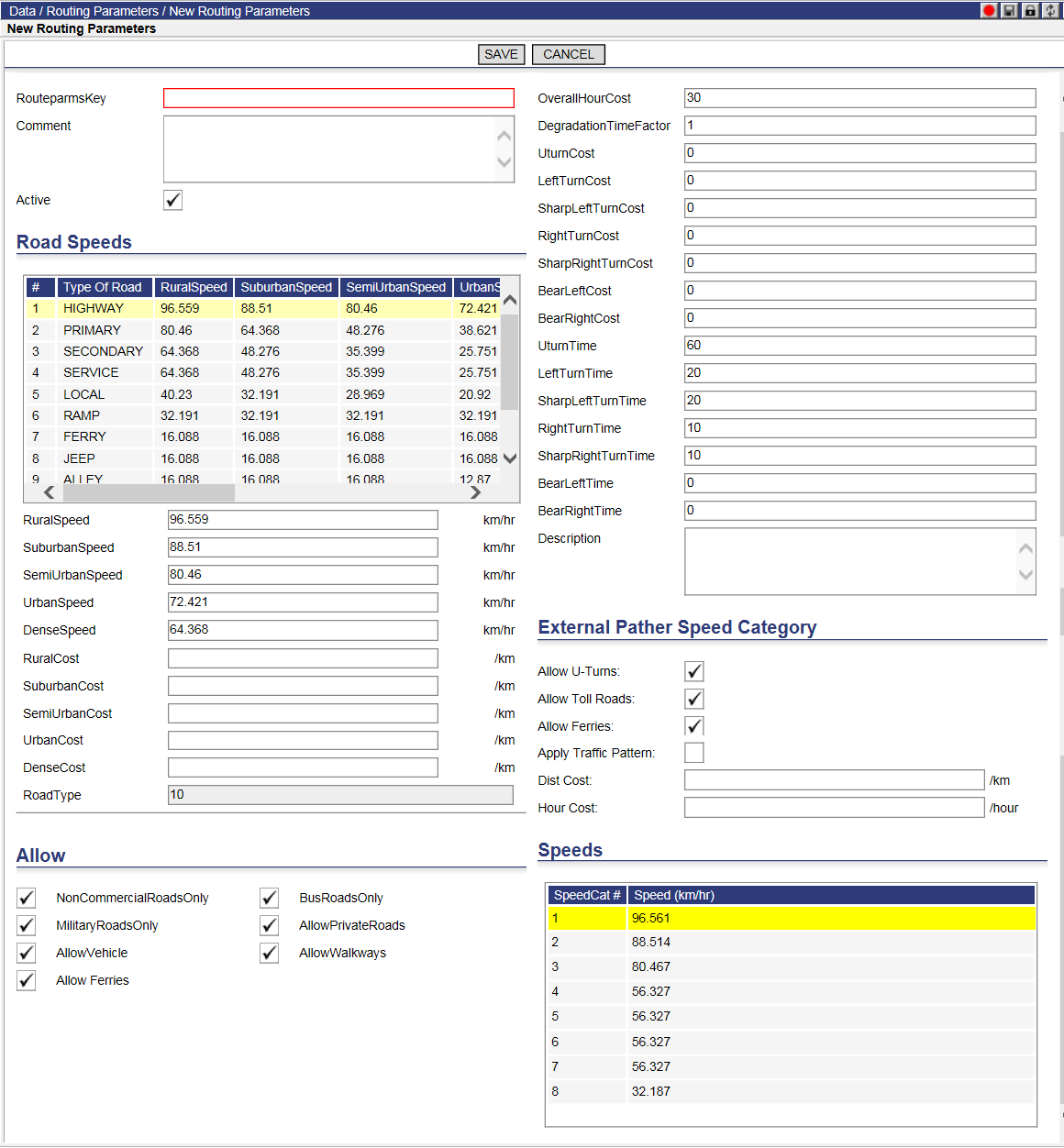Click the LeftTurnTime field

859,373
